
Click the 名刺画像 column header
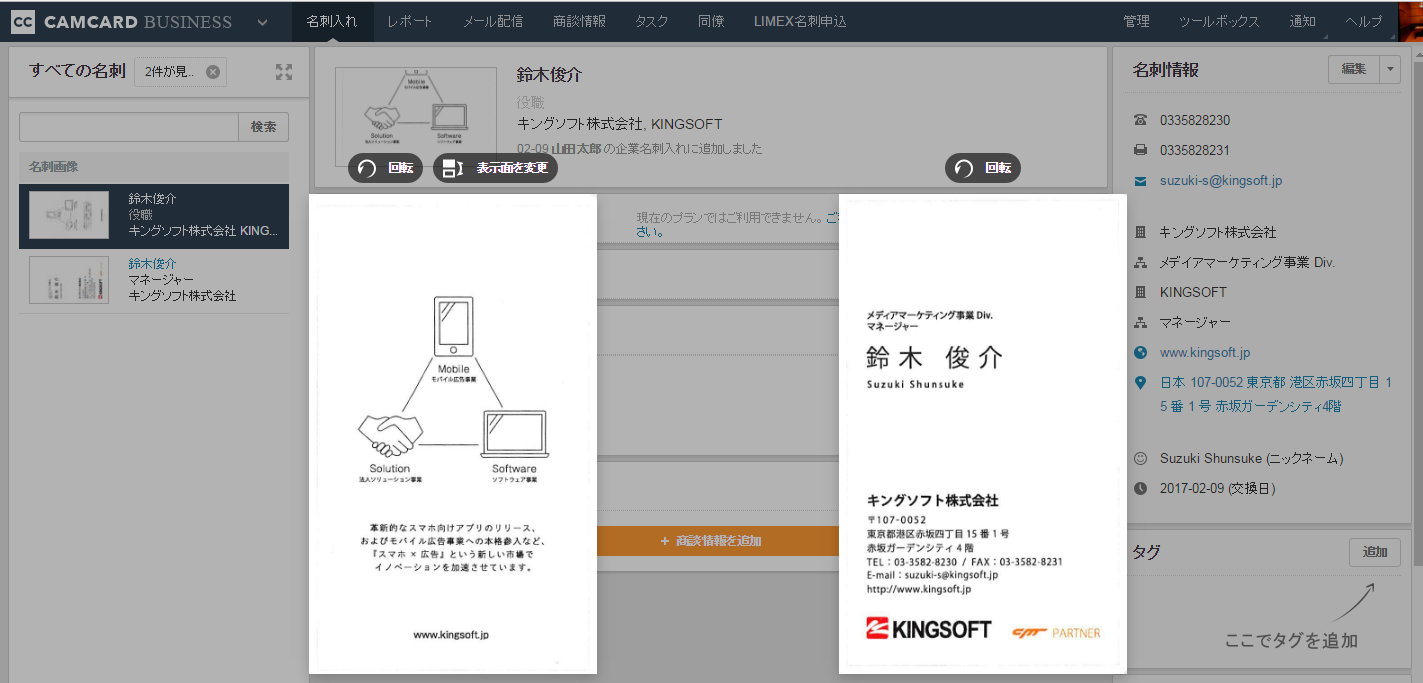point(154,167)
